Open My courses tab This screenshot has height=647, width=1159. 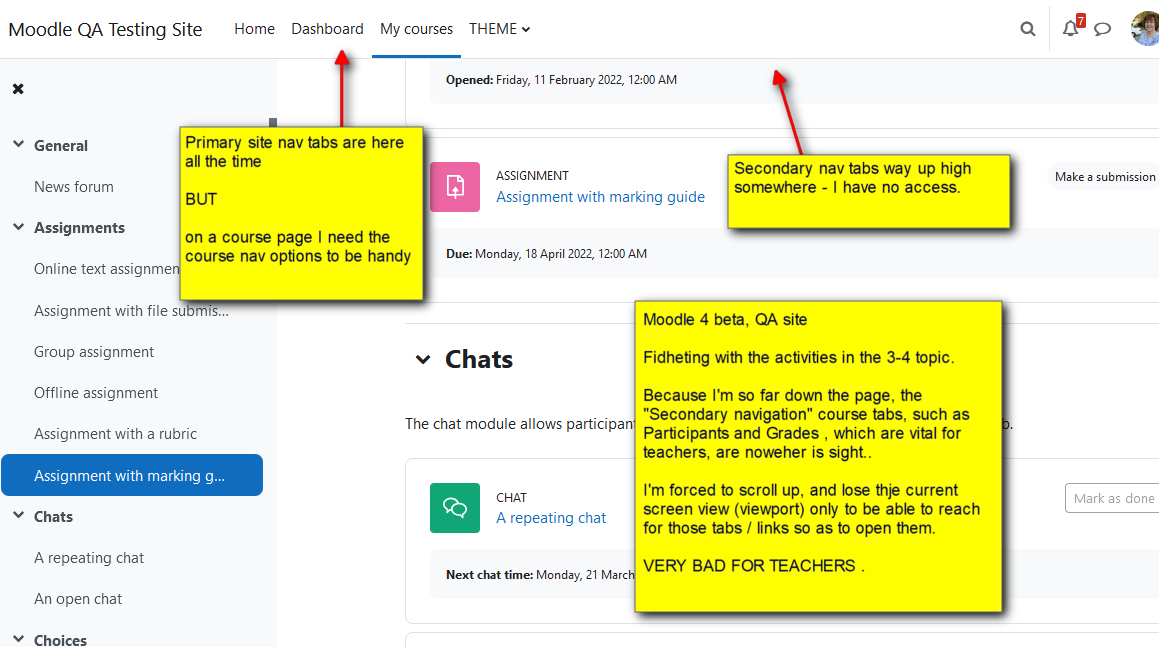(x=416, y=29)
